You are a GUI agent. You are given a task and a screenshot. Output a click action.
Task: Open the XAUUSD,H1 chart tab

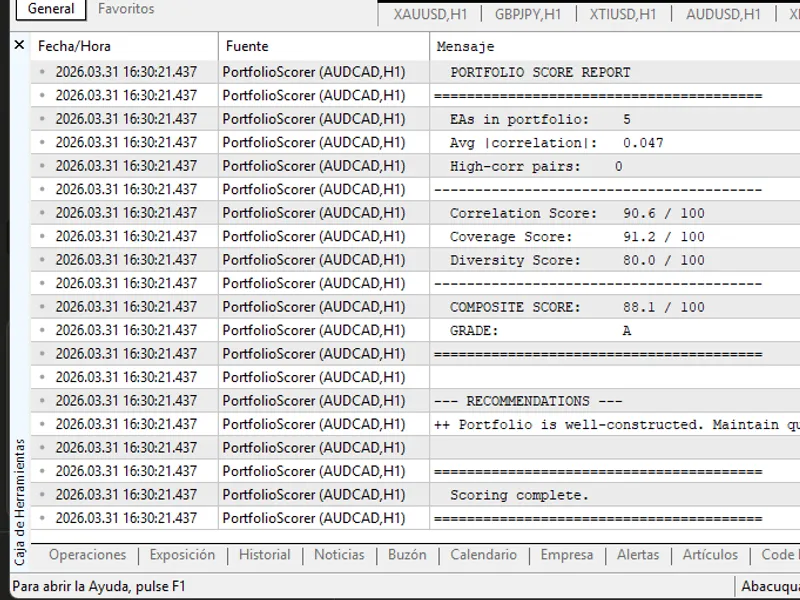tap(430, 14)
